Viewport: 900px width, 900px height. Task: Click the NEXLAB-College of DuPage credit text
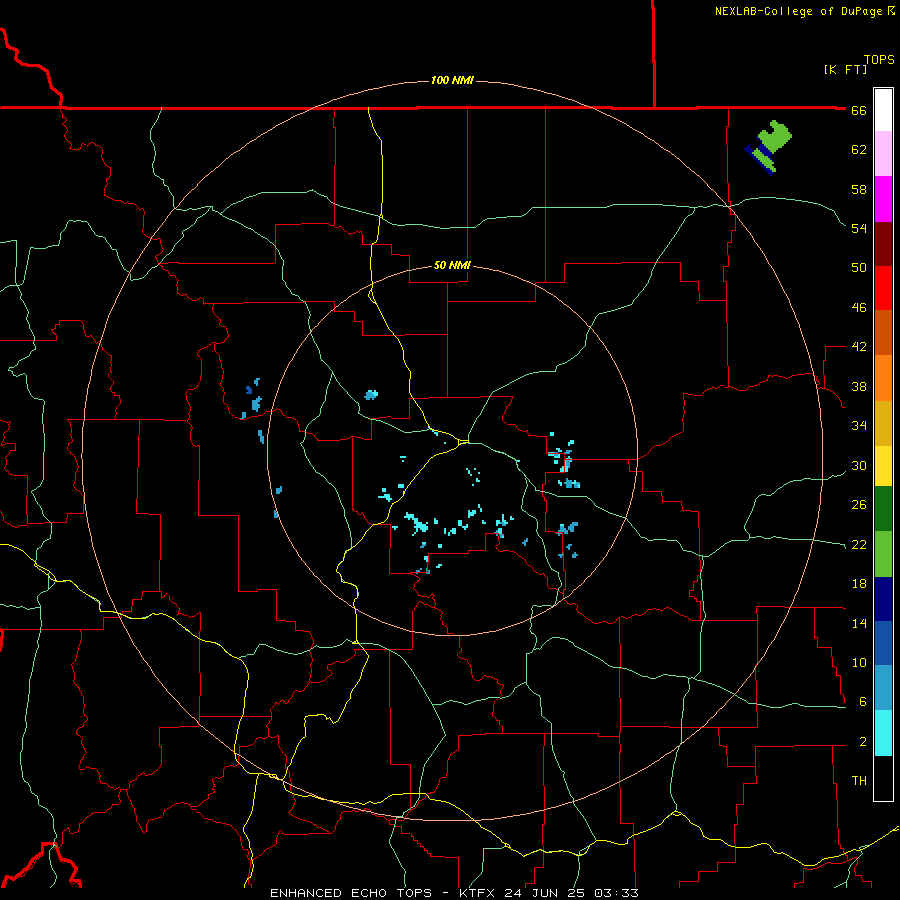point(798,11)
